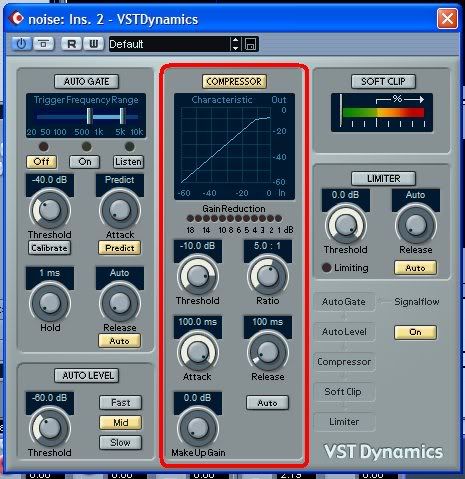Select Slow auto level speed
Image resolution: width=465 pixels, height=479 pixels.
120,443
